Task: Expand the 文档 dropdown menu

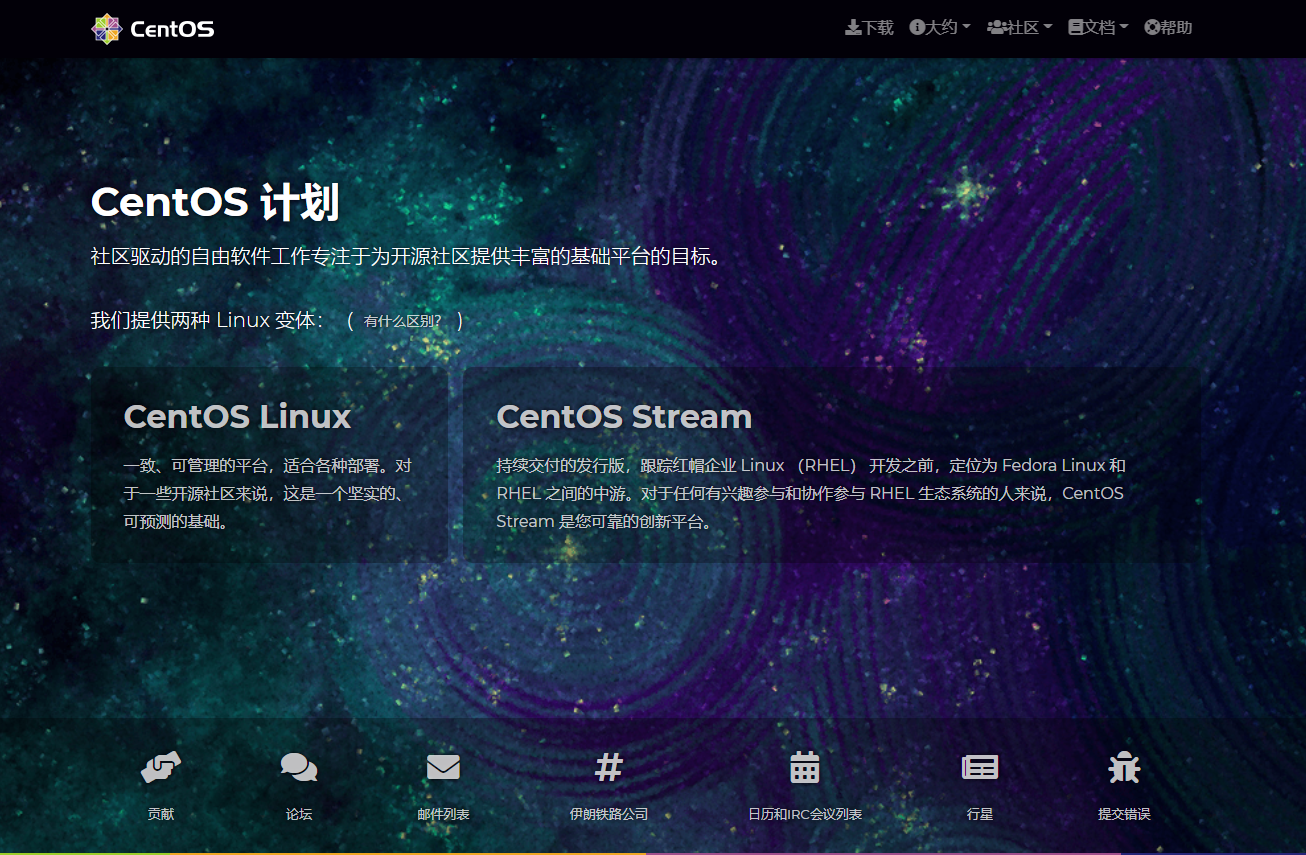Action: [x=1098, y=28]
